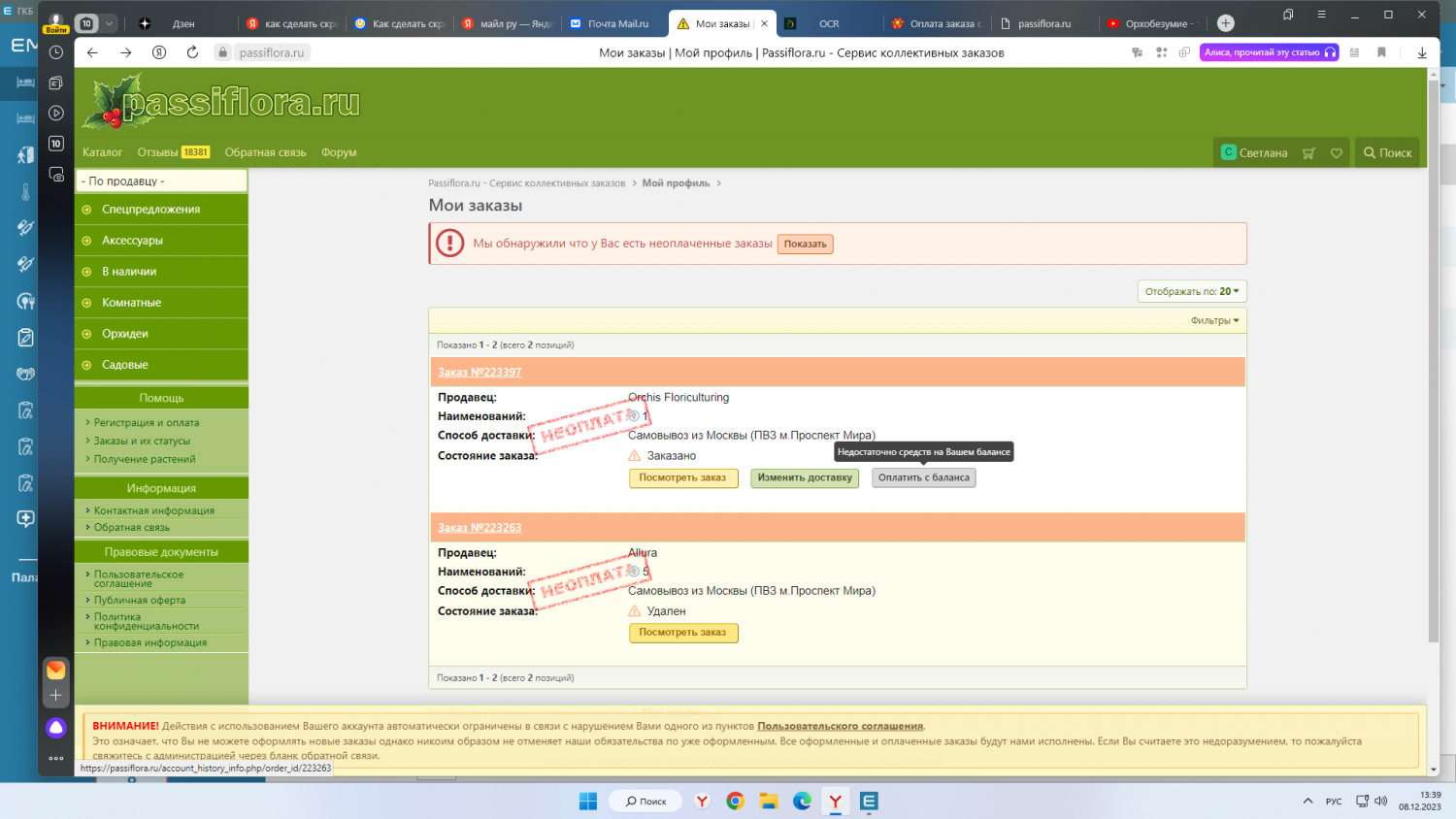This screenshot has height=819, width=1456.
Task: Open the browser downloads icon
Action: (x=1422, y=52)
